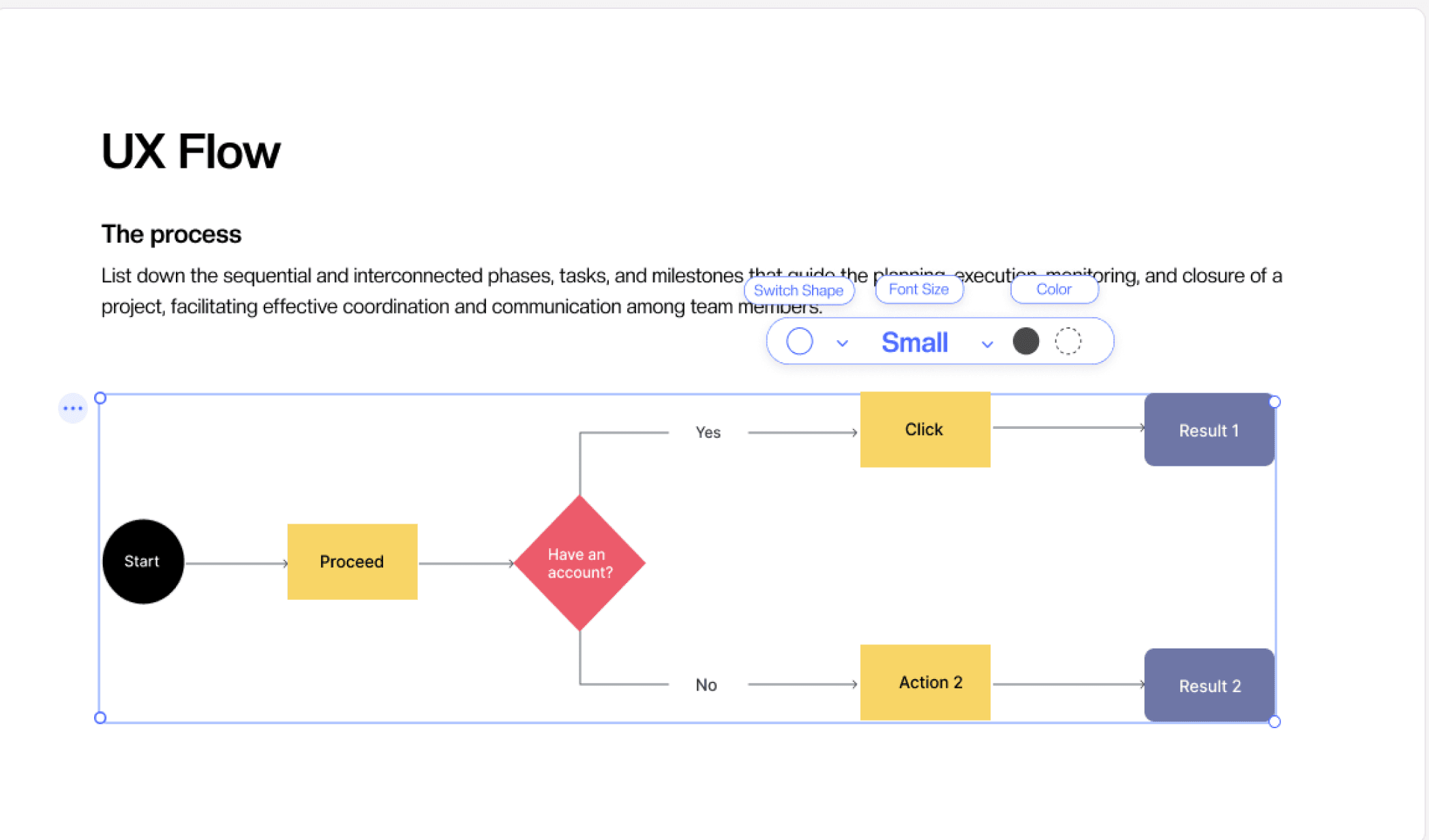
Task: Select the yellow Click box
Action: pyautogui.click(x=924, y=430)
